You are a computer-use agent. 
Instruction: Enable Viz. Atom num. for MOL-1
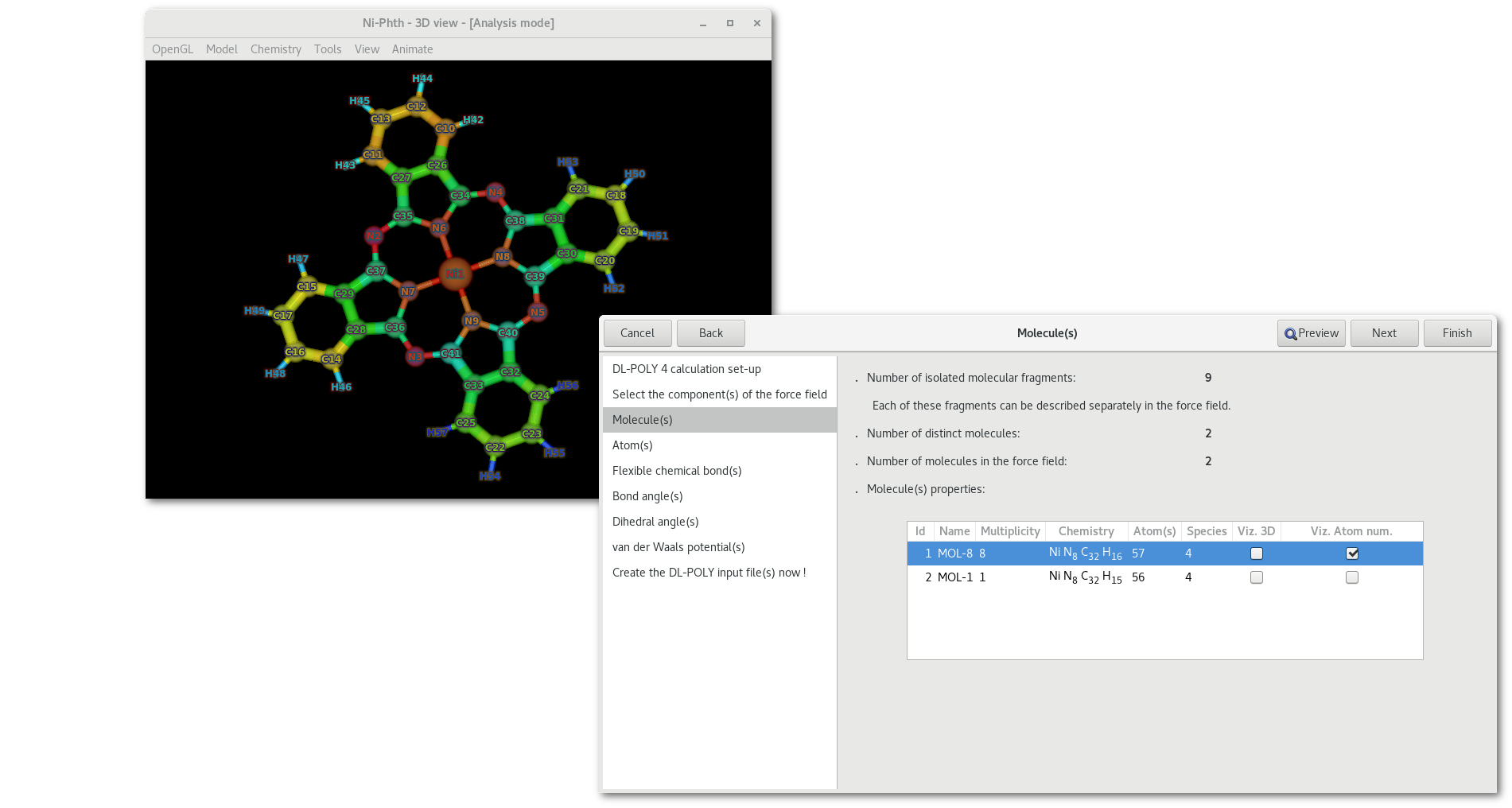(1351, 577)
